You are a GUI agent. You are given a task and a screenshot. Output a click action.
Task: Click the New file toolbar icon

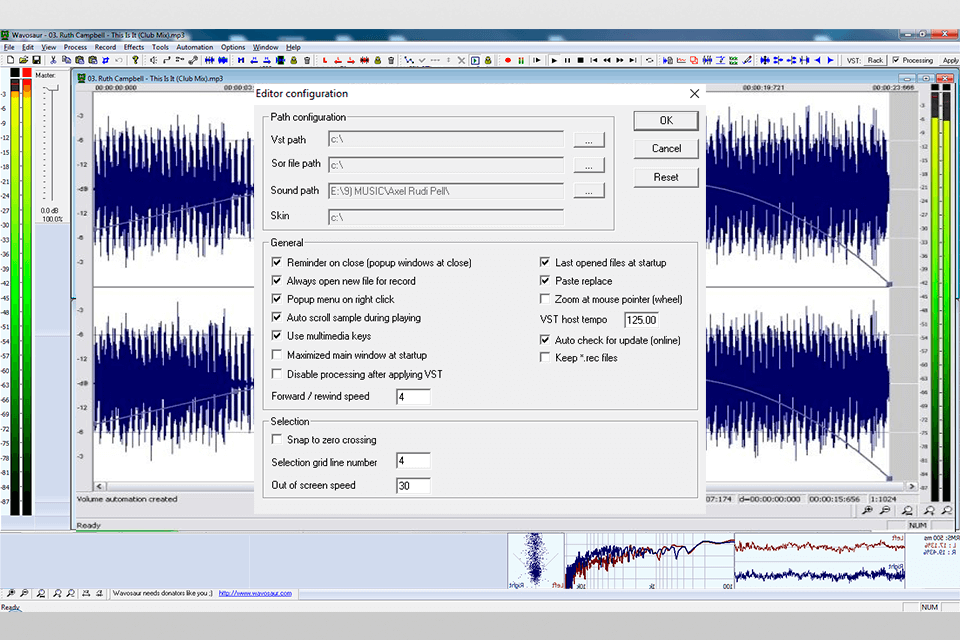(10, 60)
